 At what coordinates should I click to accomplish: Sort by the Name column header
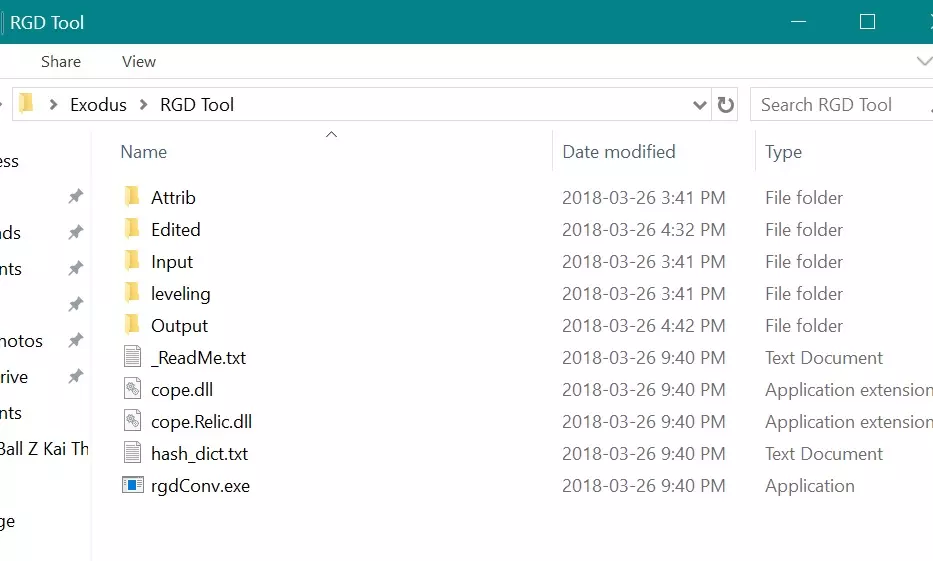(143, 152)
